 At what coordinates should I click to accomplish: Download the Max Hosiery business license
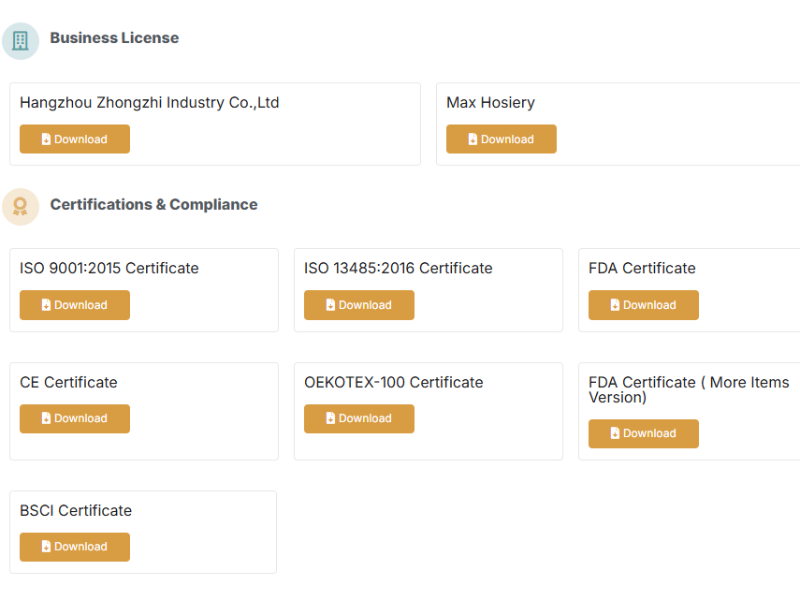point(501,139)
